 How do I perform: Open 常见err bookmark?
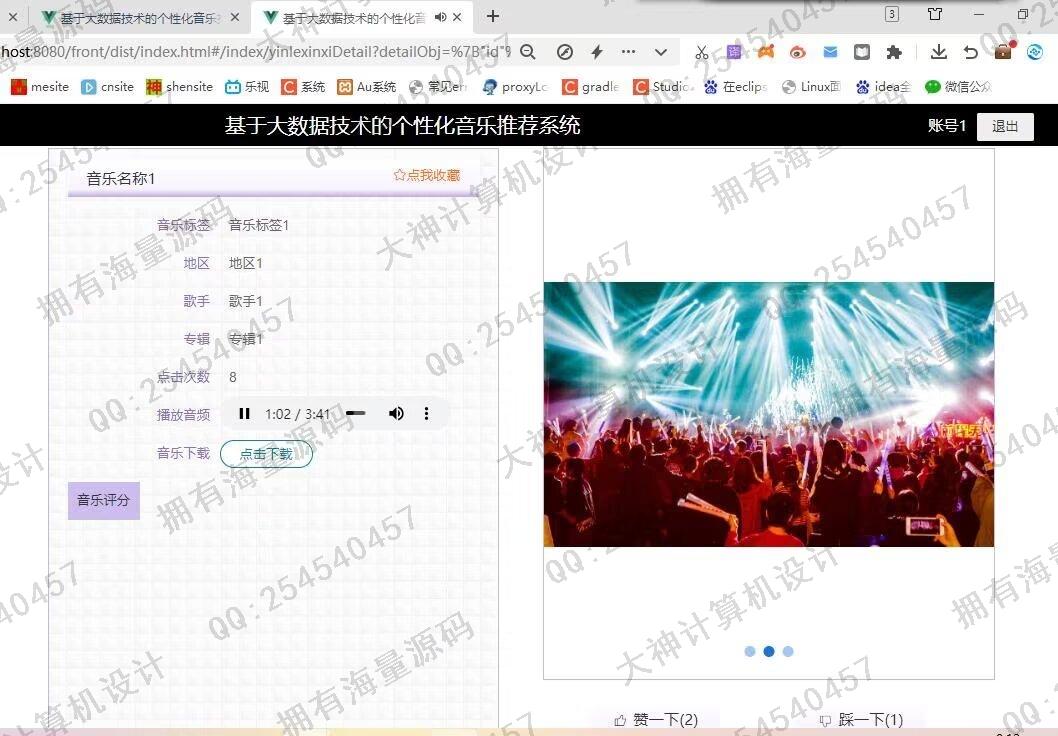tap(437, 86)
